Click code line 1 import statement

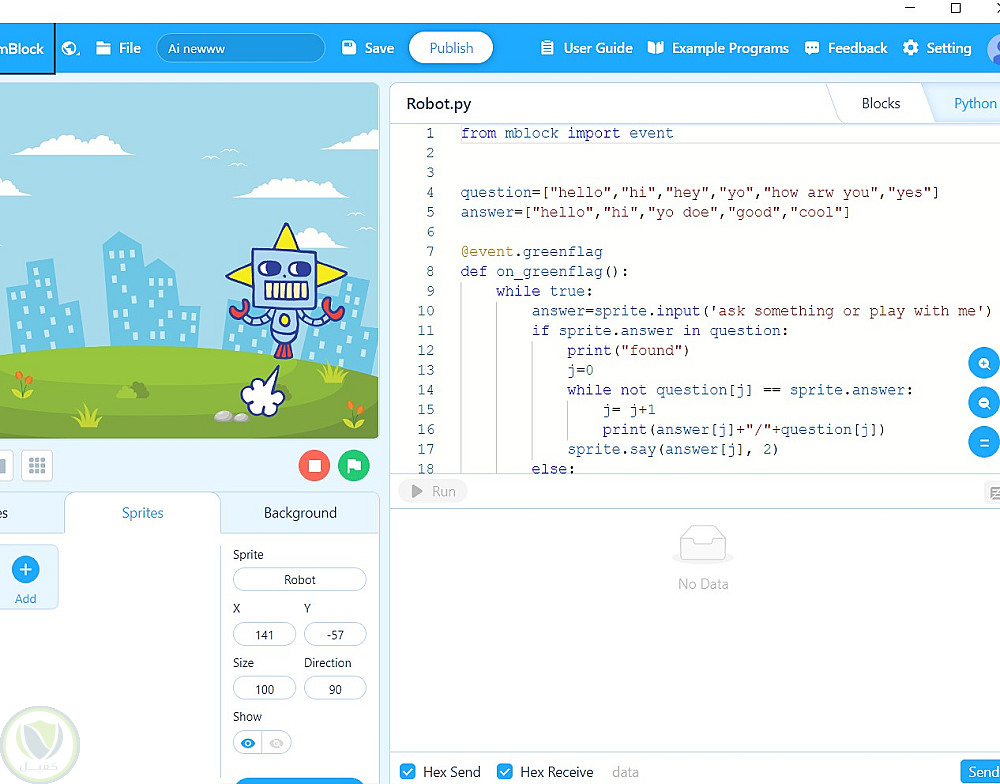[566, 133]
